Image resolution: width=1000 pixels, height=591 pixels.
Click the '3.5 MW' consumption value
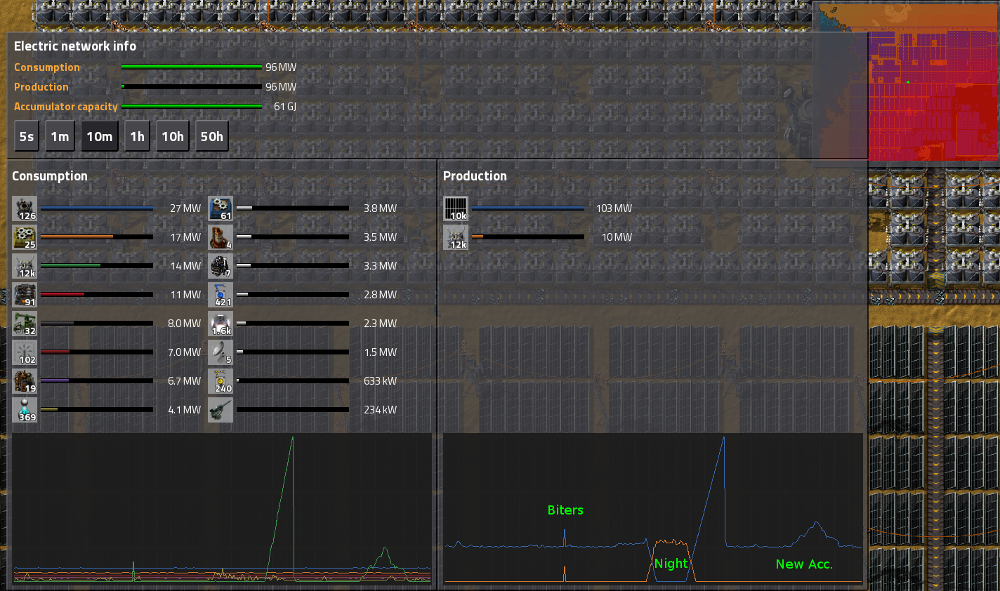pyautogui.click(x=380, y=237)
